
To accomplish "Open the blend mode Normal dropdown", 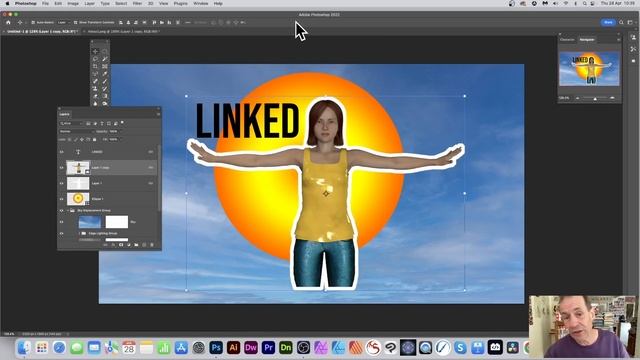I will pyautogui.click(x=76, y=131).
